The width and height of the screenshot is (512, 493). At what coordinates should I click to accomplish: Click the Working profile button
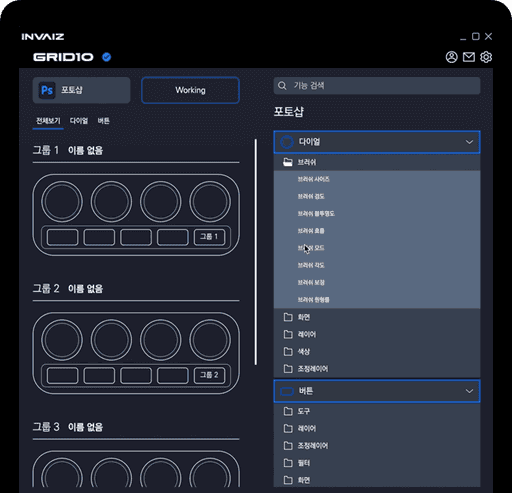pyautogui.click(x=190, y=90)
